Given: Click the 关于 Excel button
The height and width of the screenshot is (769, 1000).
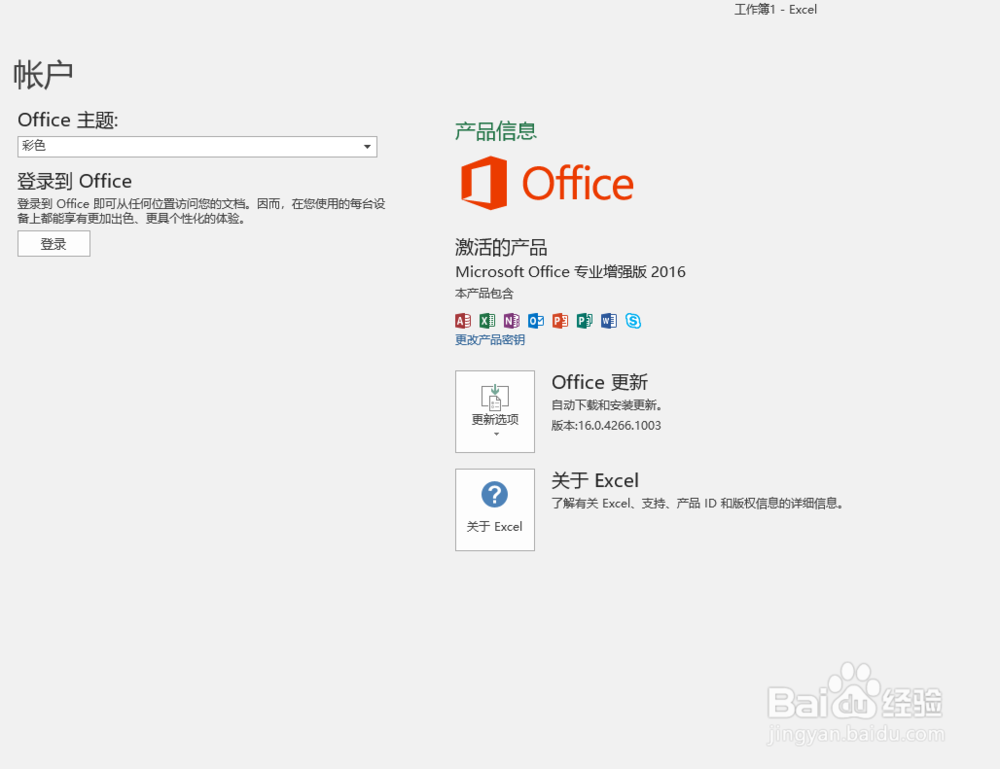Looking at the screenshot, I should point(495,509).
